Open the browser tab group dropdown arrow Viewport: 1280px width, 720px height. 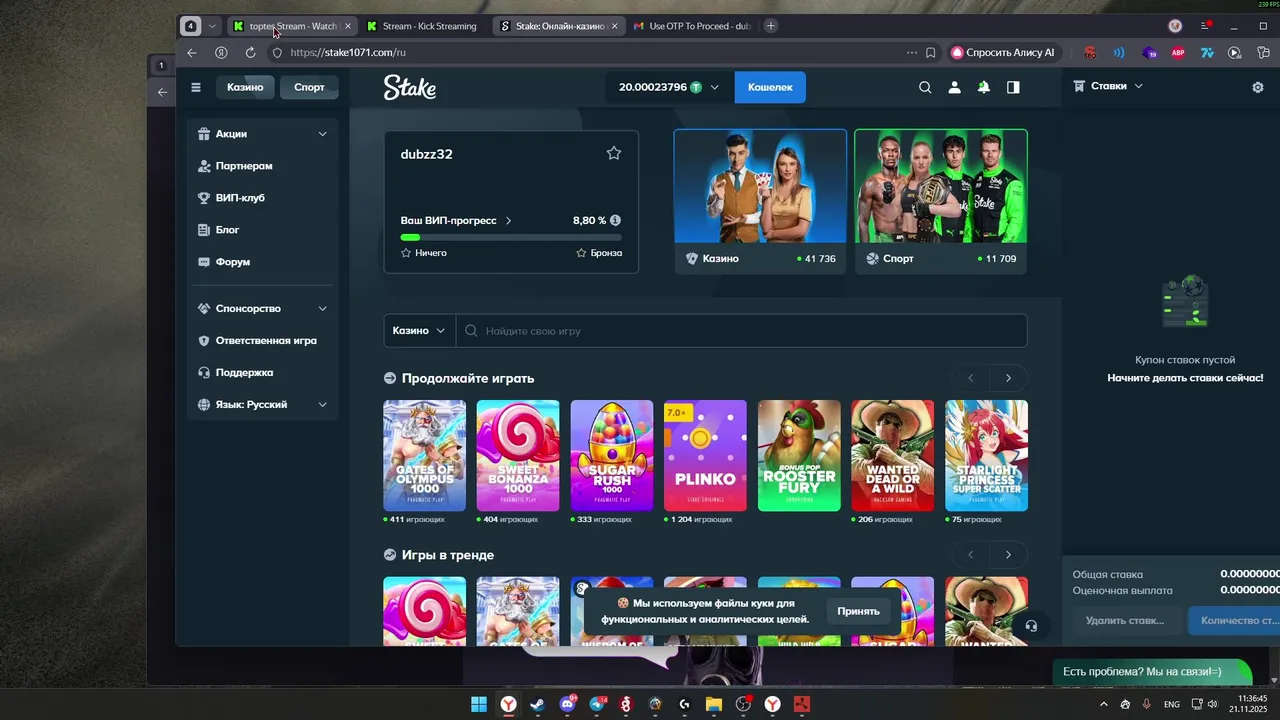212,26
